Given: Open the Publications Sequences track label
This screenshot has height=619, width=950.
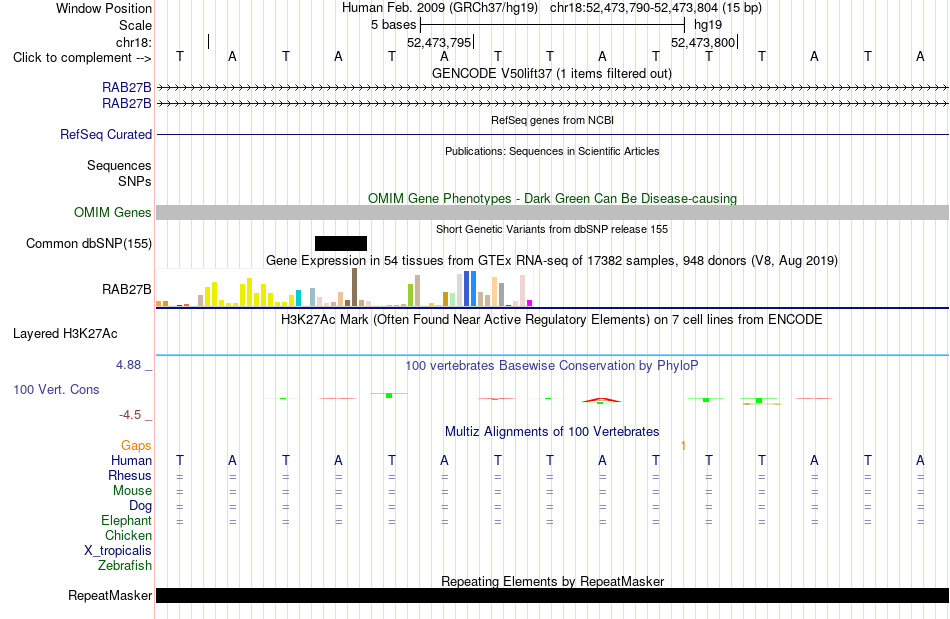Looking at the screenshot, I should coord(119,165).
